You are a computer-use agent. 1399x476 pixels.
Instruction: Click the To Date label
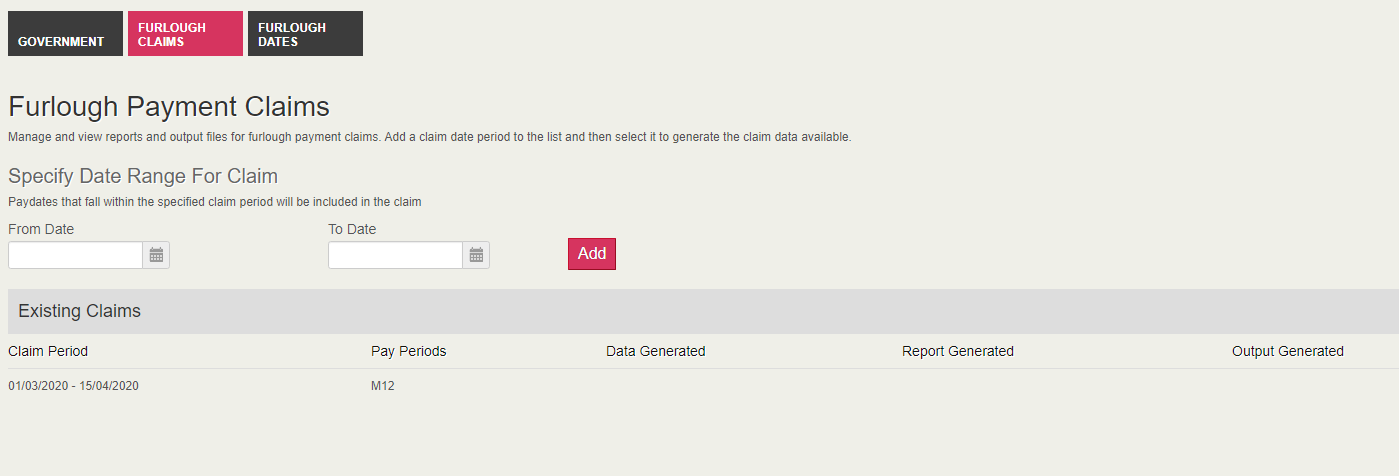click(x=352, y=229)
